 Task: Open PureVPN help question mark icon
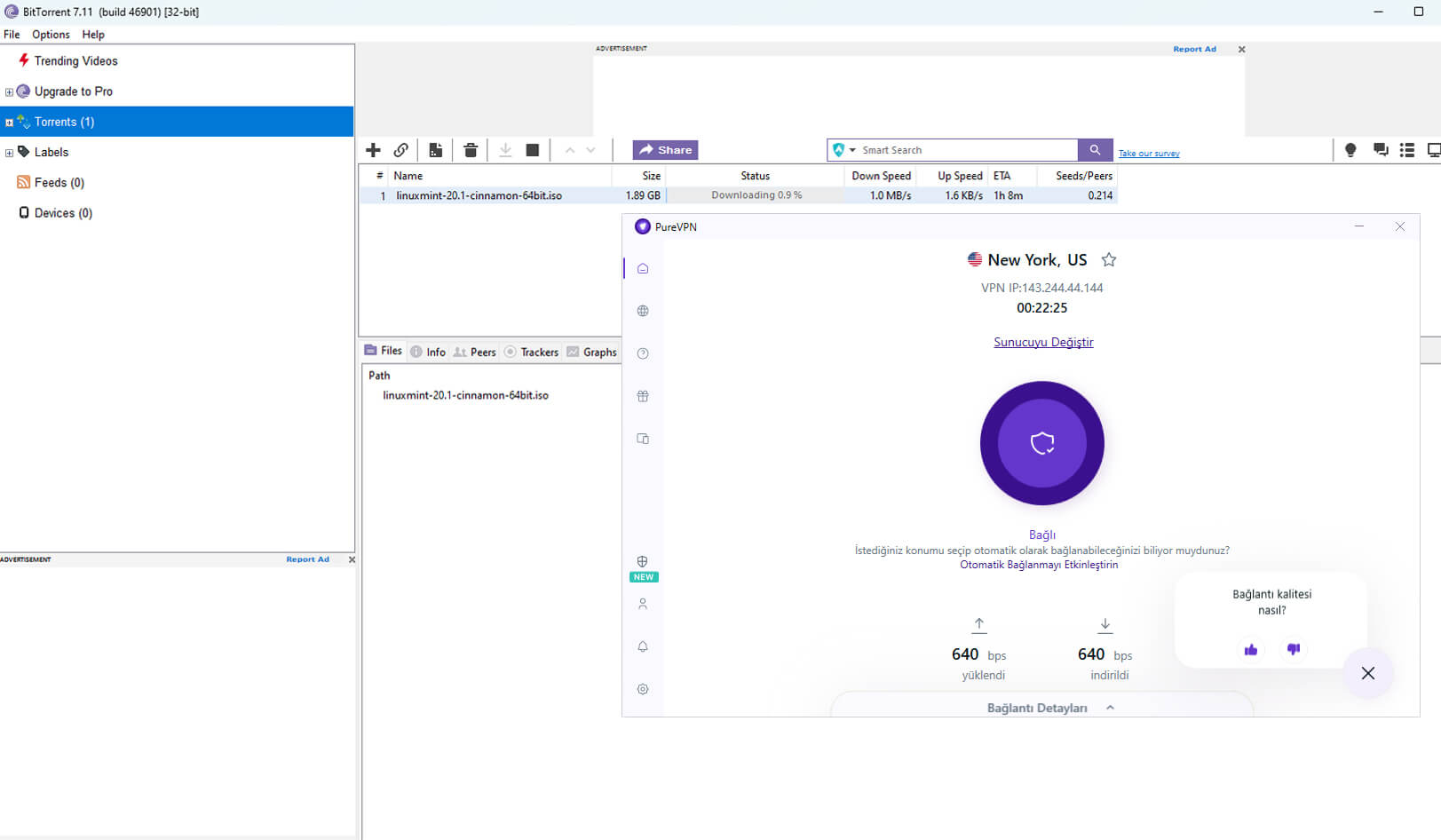643,353
